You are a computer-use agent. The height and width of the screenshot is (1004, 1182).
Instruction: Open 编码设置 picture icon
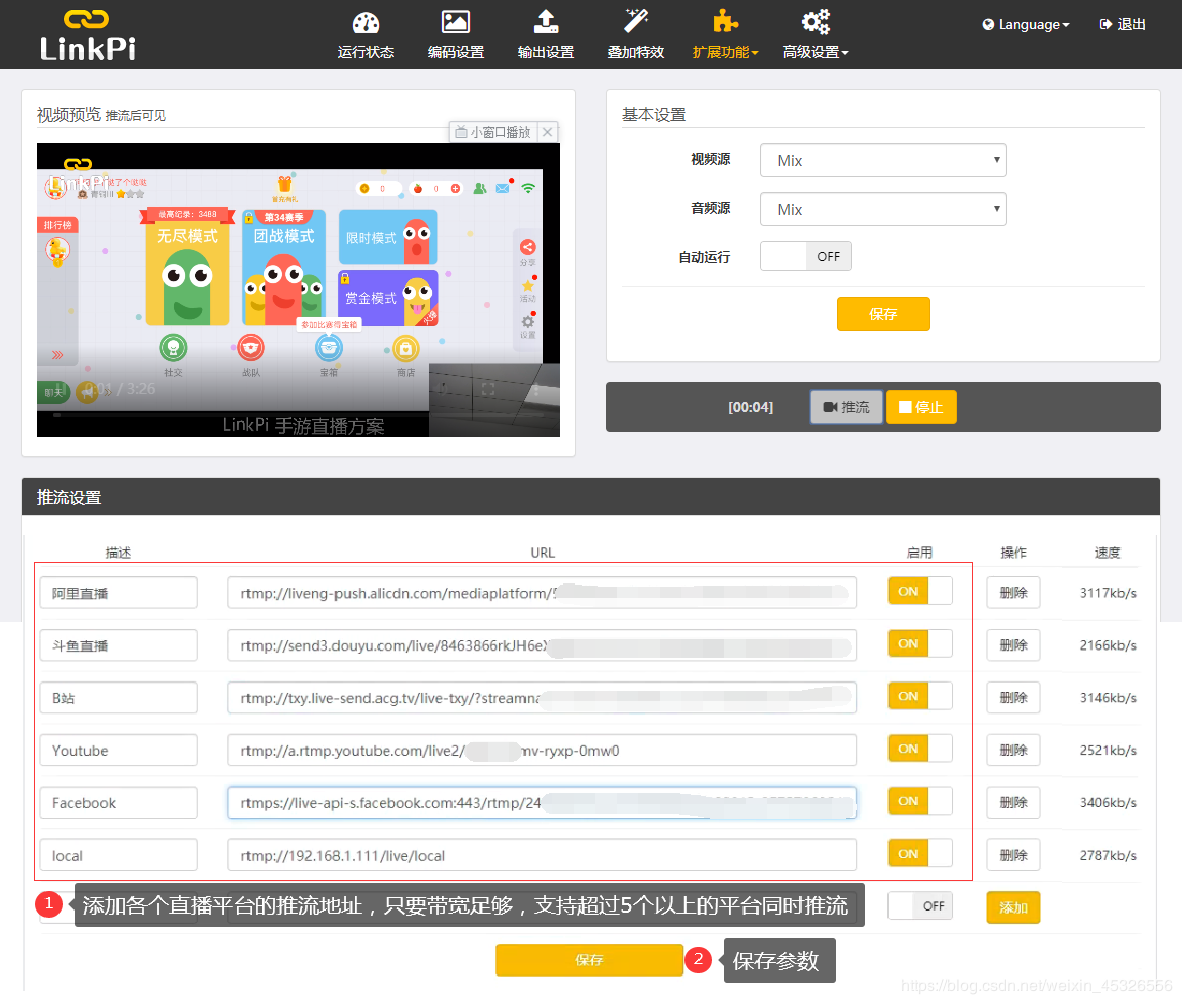click(455, 23)
